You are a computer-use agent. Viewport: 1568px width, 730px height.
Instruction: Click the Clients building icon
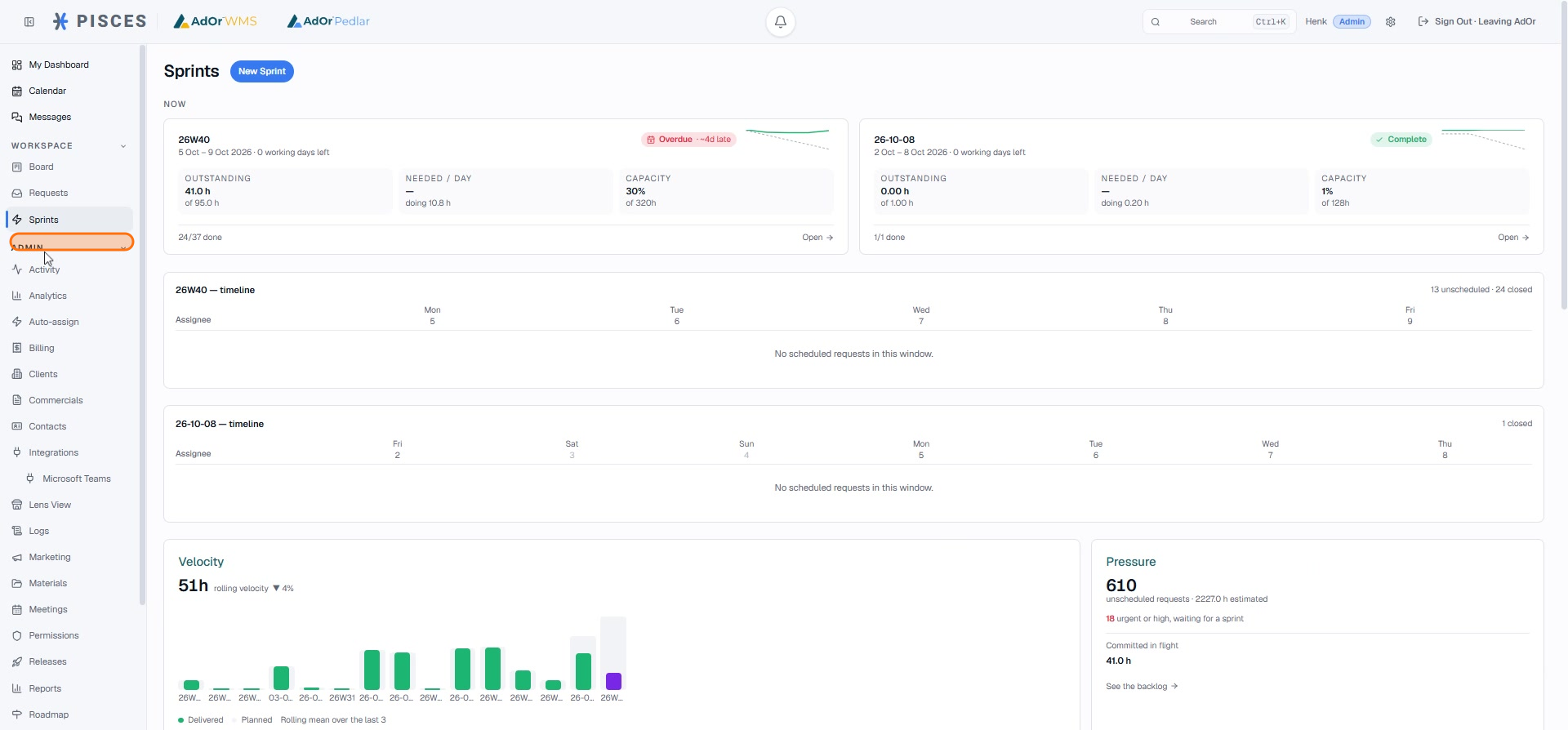(17, 375)
